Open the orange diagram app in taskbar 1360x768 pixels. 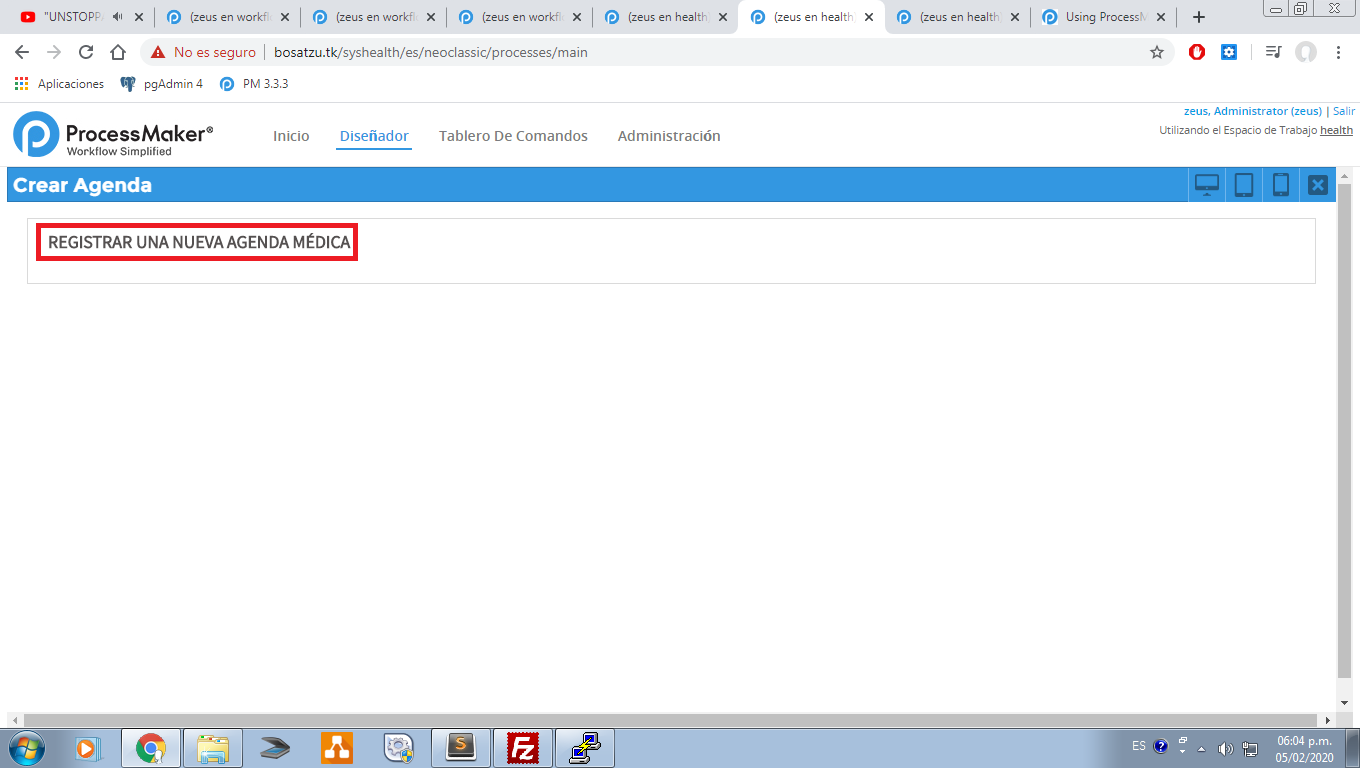click(337, 747)
